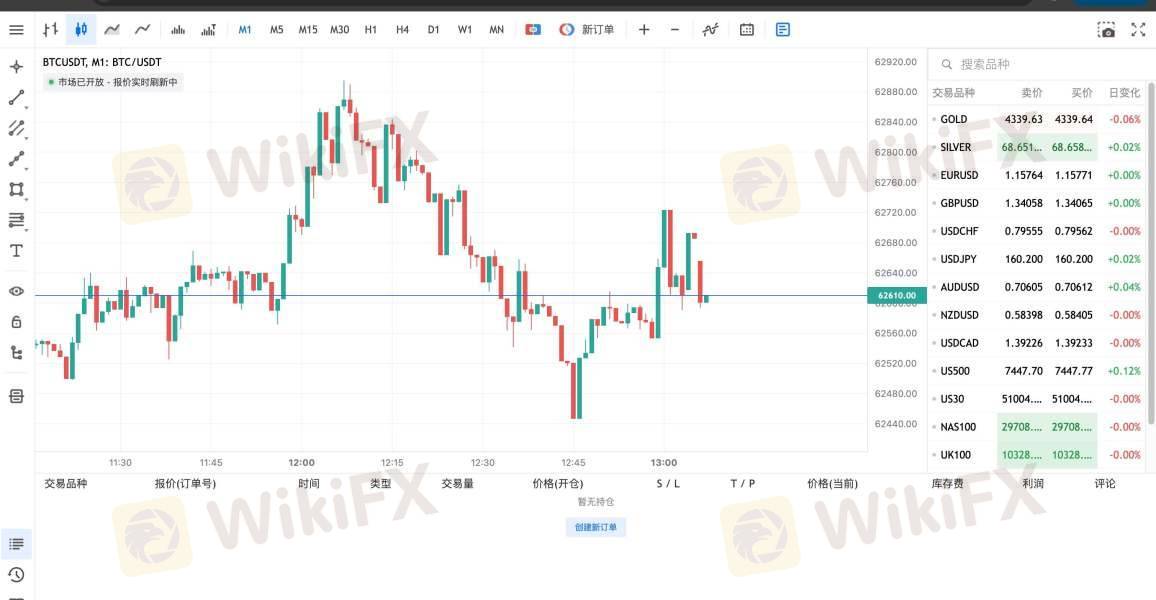Screen dimensions: 1156x600
Task: Open the hamburger main menu
Action: pos(16,29)
